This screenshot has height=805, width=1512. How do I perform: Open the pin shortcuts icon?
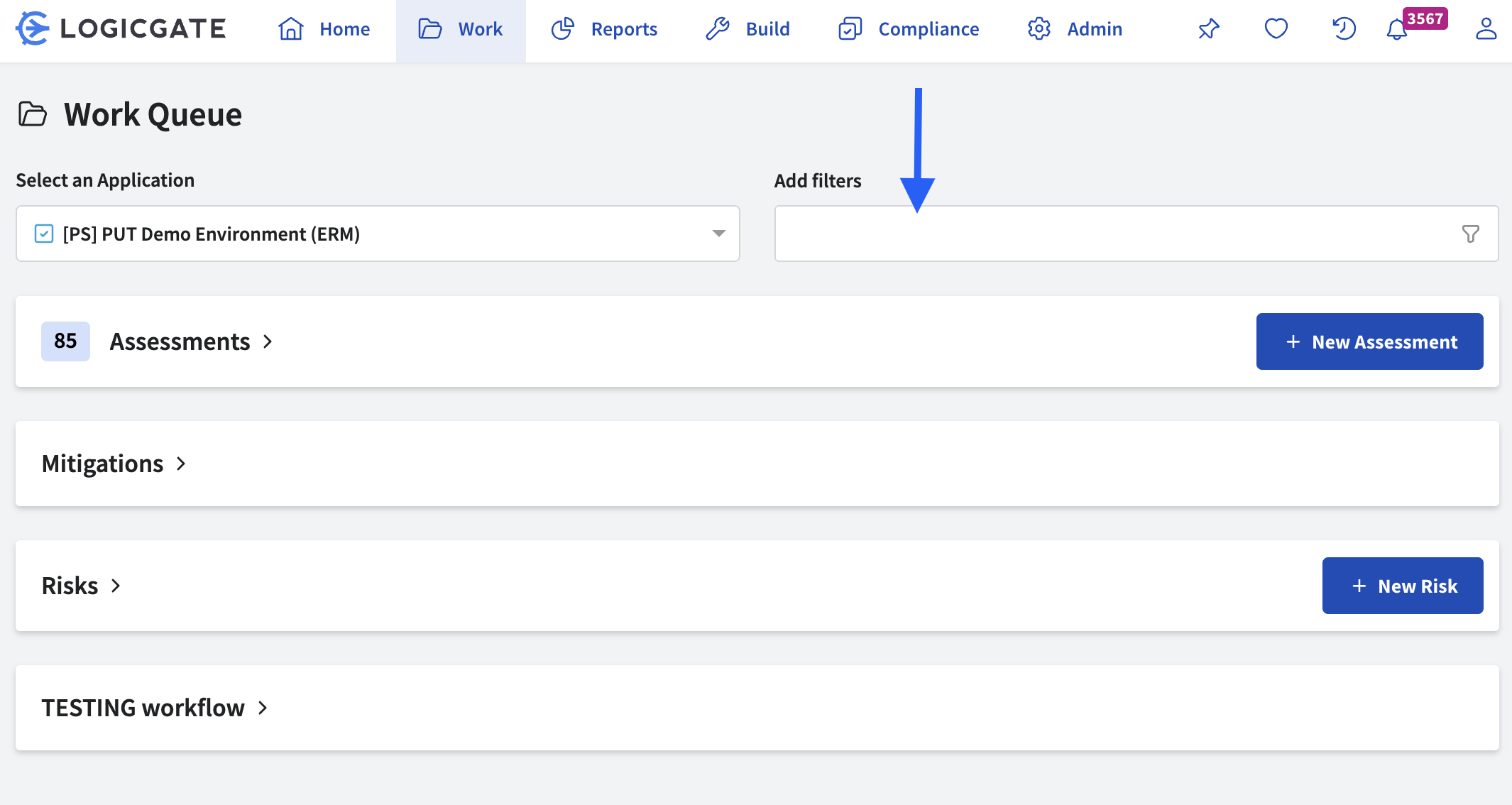tap(1208, 29)
